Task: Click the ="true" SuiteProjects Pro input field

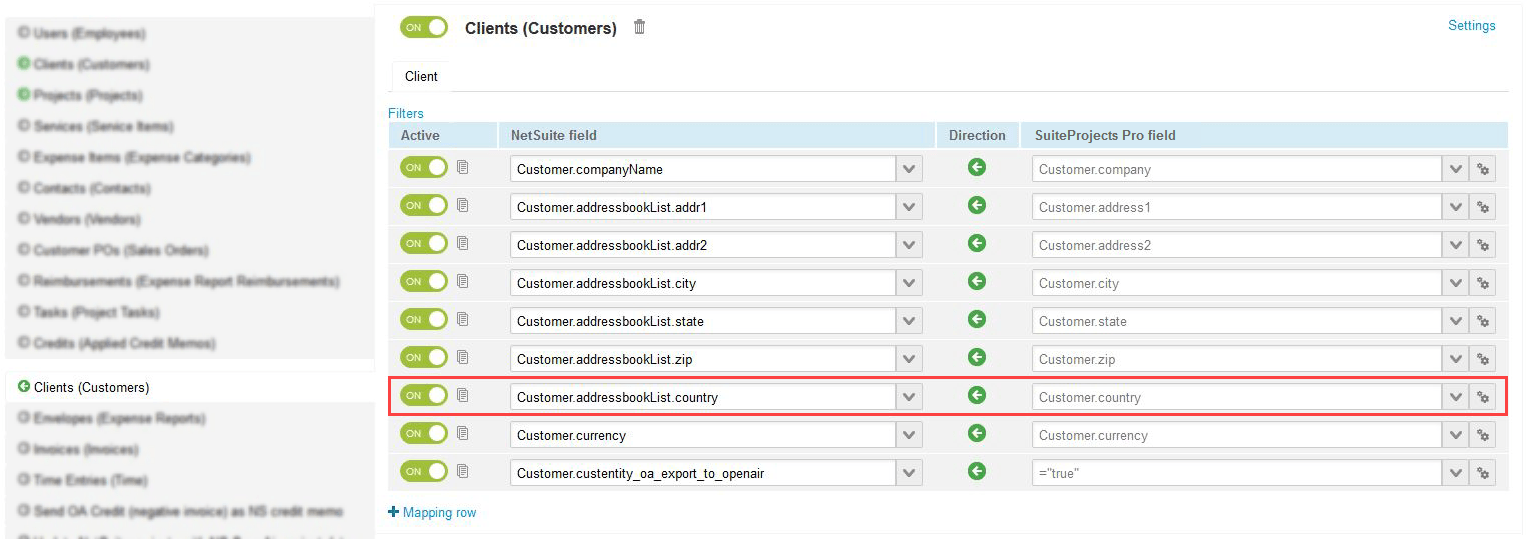Action: [1237, 473]
